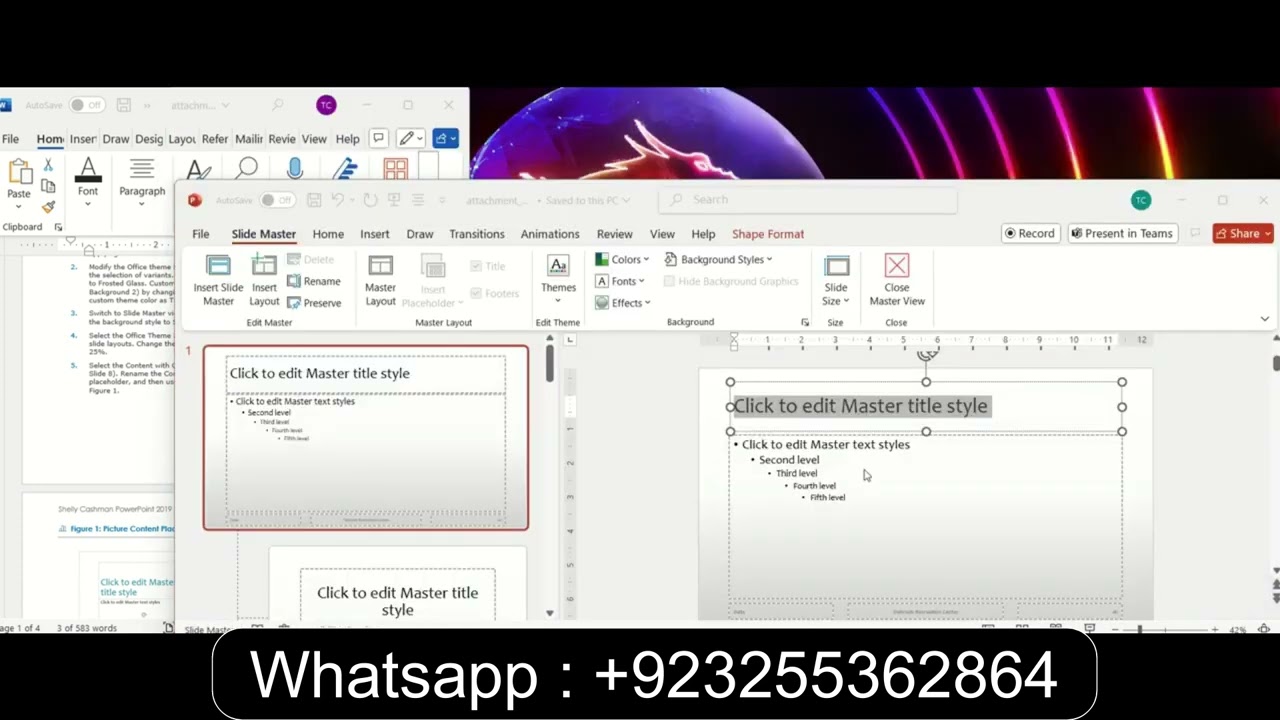1280x720 pixels.
Task: Click Present in Teams button
Action: click(1122, 233)
